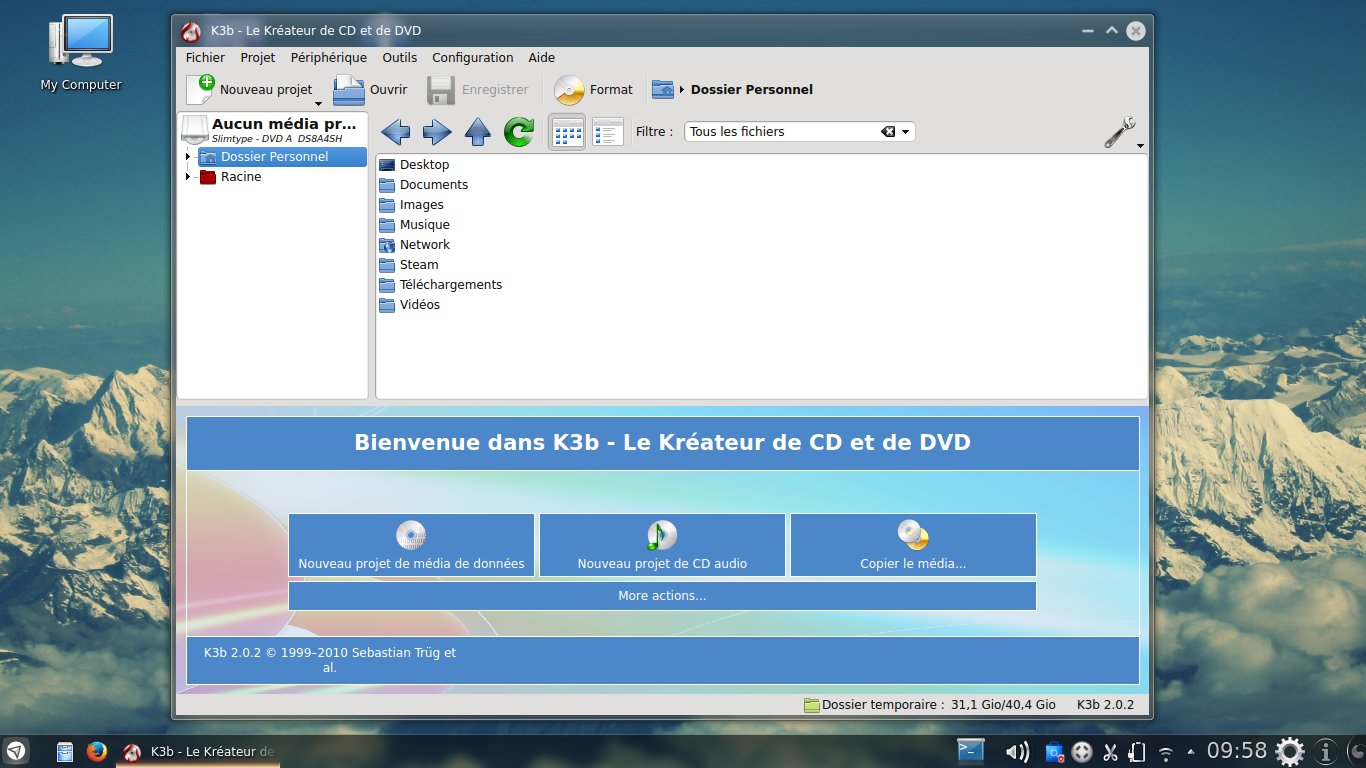Select the Steam folder

tap(409, 265)
